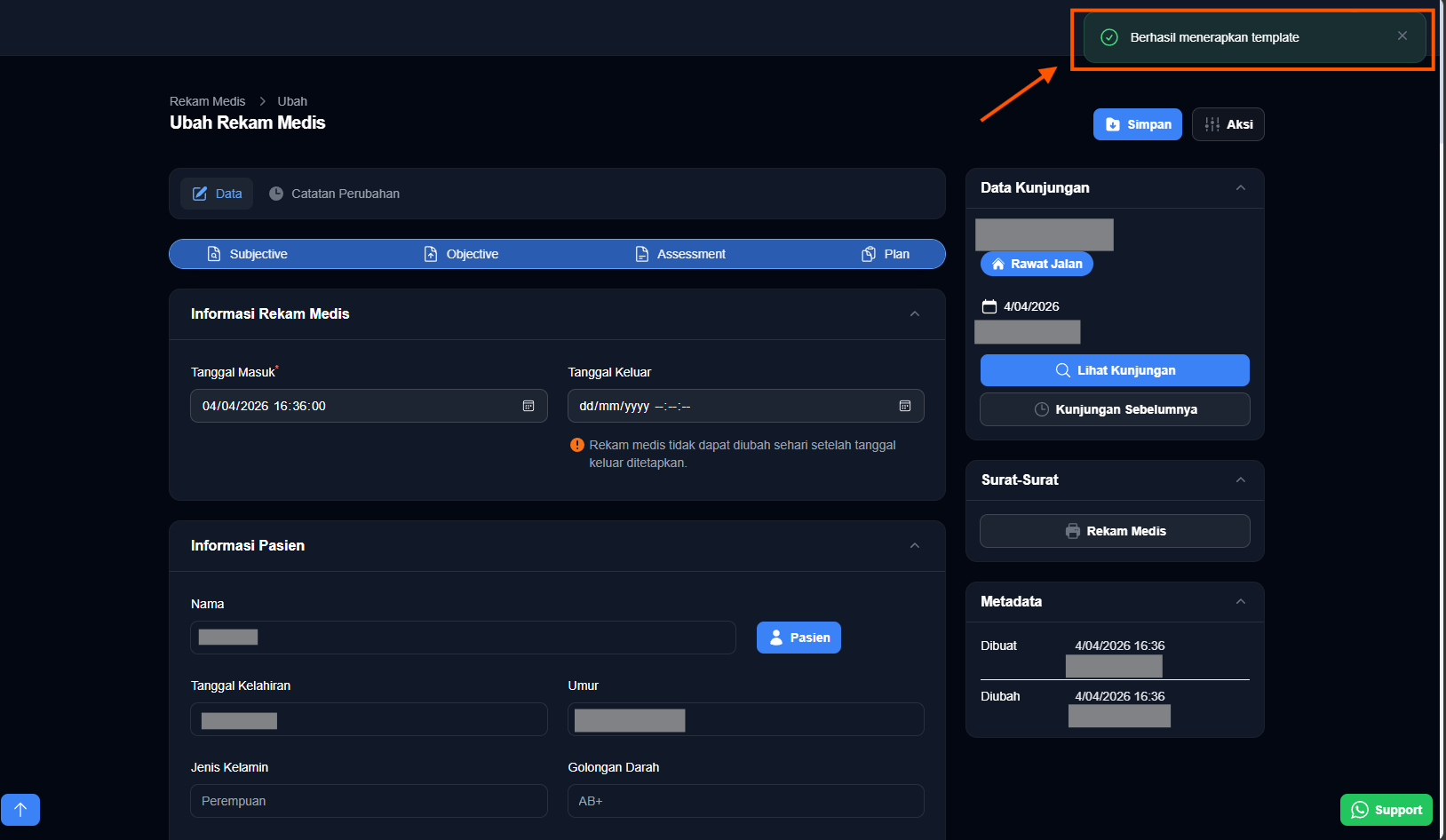This screenshot has height=840, width=1446.
Task: Click the '4/04/2026 16:36' Dibuat timestamp
Action: (x=1119, y=646)
